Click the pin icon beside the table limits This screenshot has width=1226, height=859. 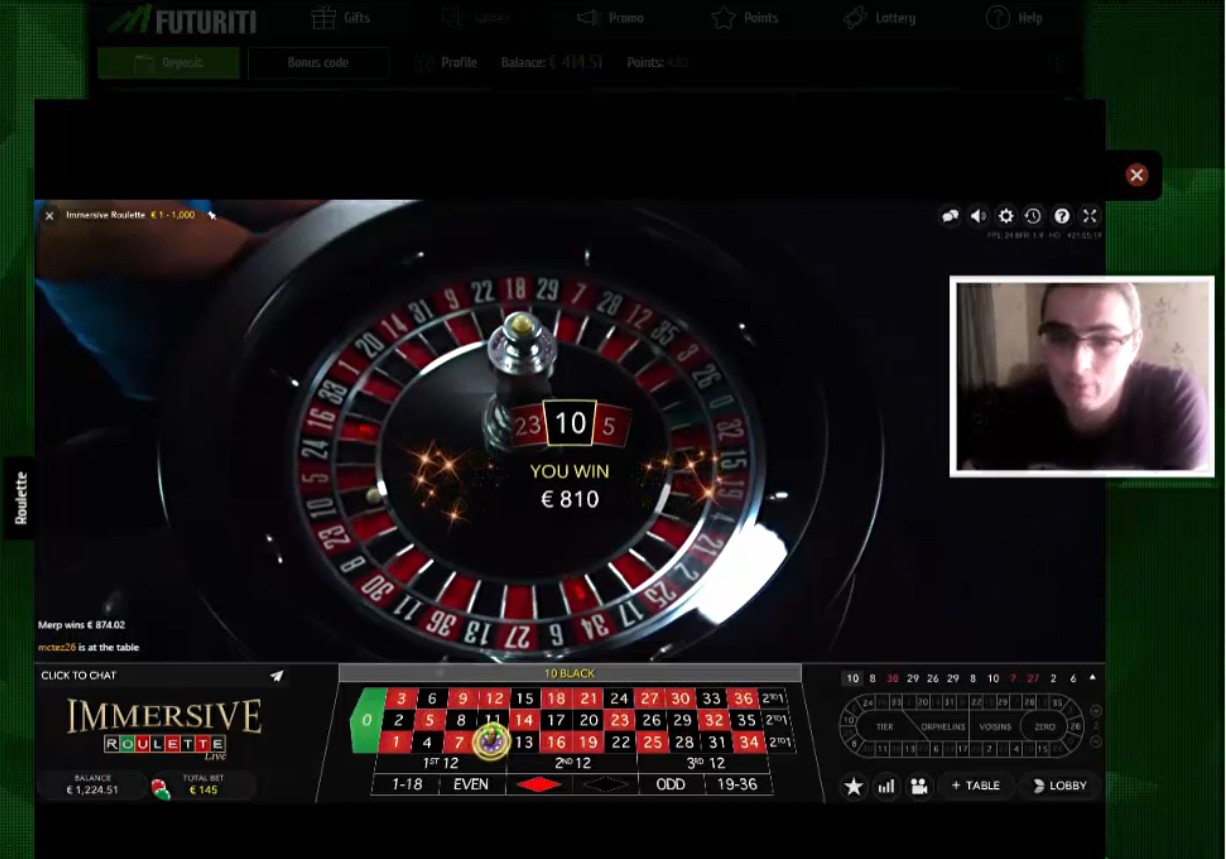coord(211,215)
